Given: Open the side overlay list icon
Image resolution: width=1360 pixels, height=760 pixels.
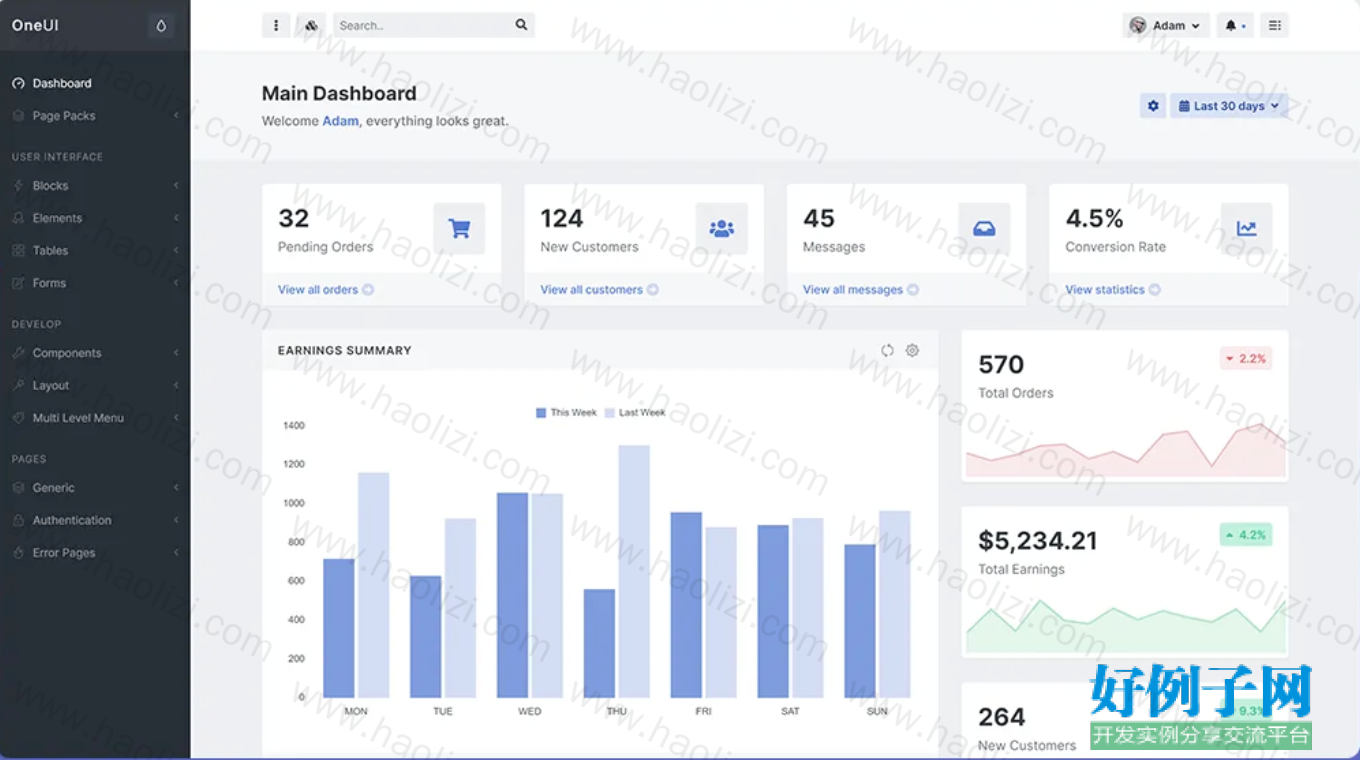Looking at the screenshot, I should point(1274,26).
